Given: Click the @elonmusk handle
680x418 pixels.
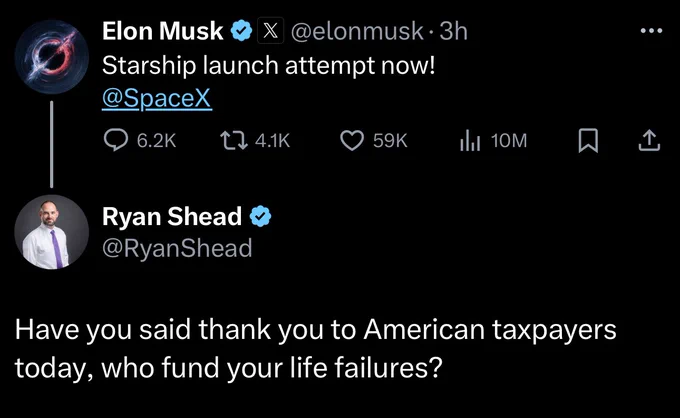Looking at the screenshot, I should click(x=357, y=31).
